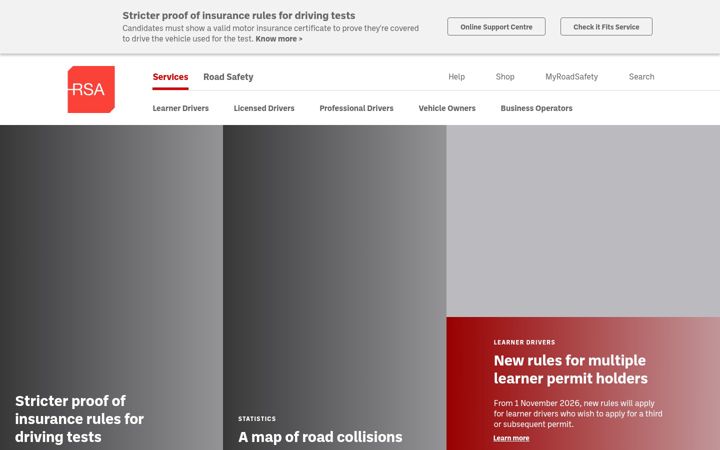Image resolution: width=720 pixels, height=450 pixels.
Task: Click the Online Support Centre button
Action: coord(496,27)
